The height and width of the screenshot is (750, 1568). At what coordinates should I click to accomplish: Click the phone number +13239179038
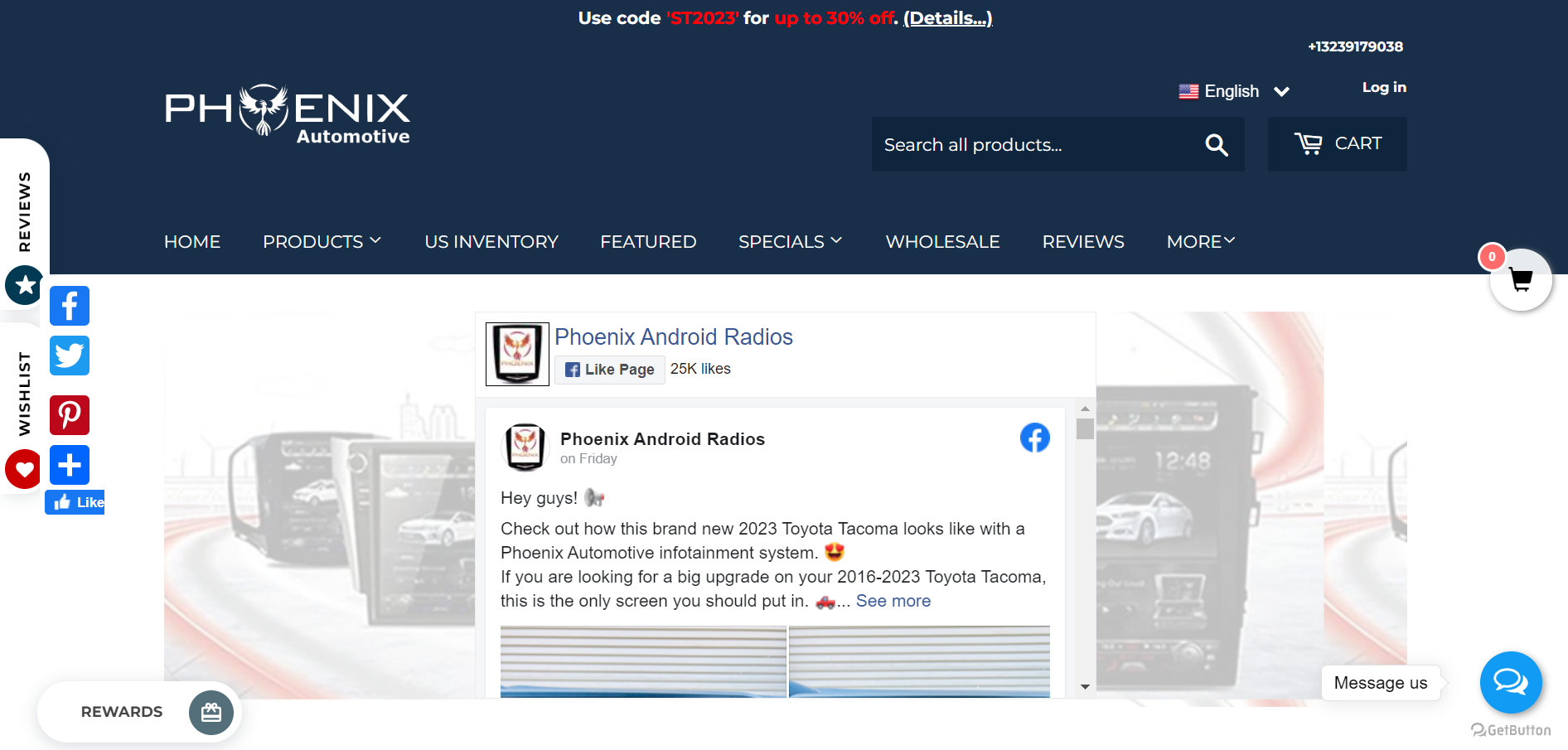click(x=1356, y=46)
